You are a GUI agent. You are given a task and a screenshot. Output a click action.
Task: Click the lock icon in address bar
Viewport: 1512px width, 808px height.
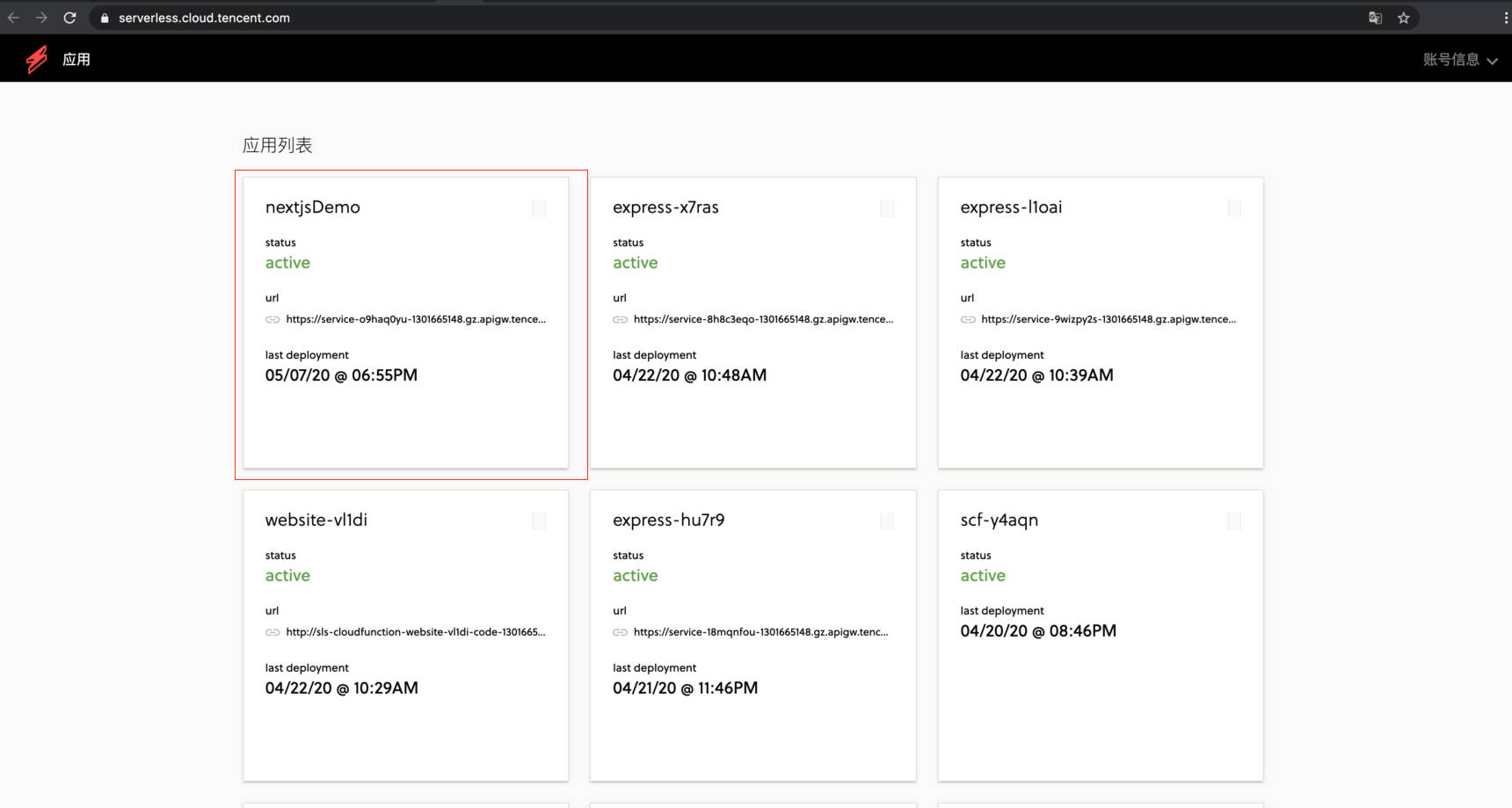coord(105,18)
